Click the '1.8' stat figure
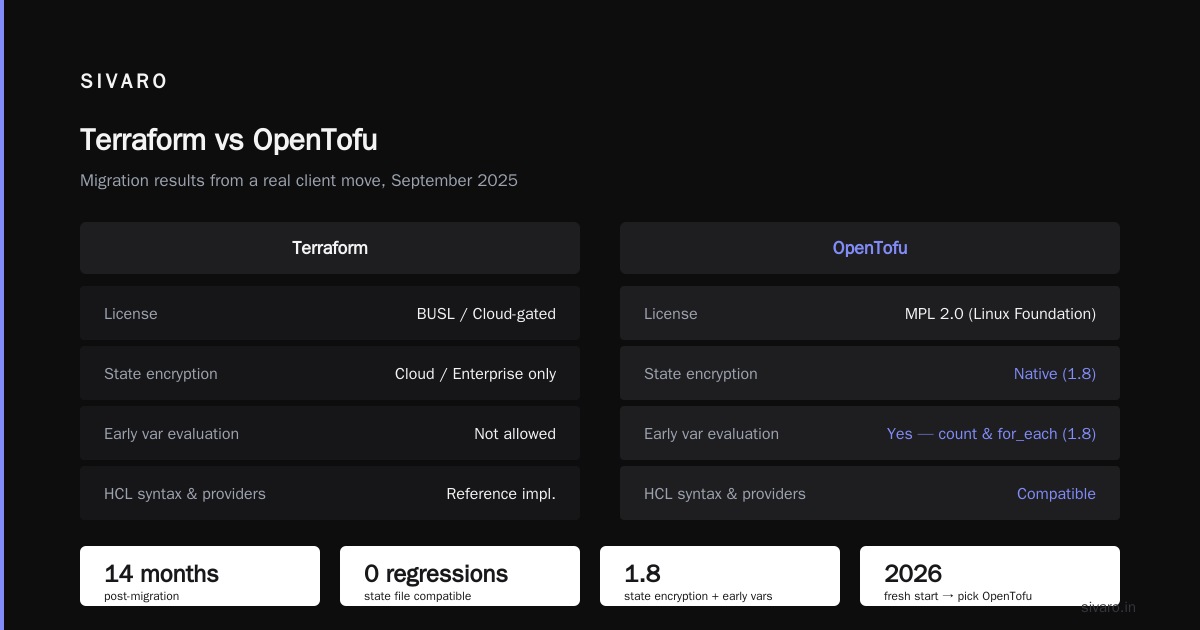Viewport: 1200px width, 630px height. point(642,574)
